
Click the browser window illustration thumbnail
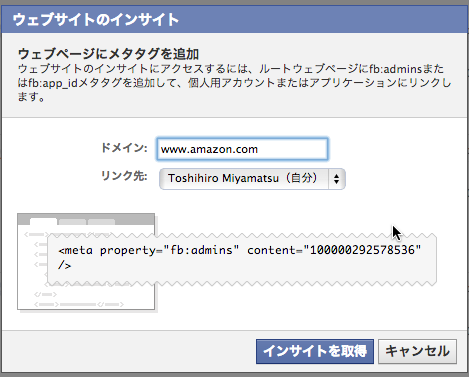86,262
